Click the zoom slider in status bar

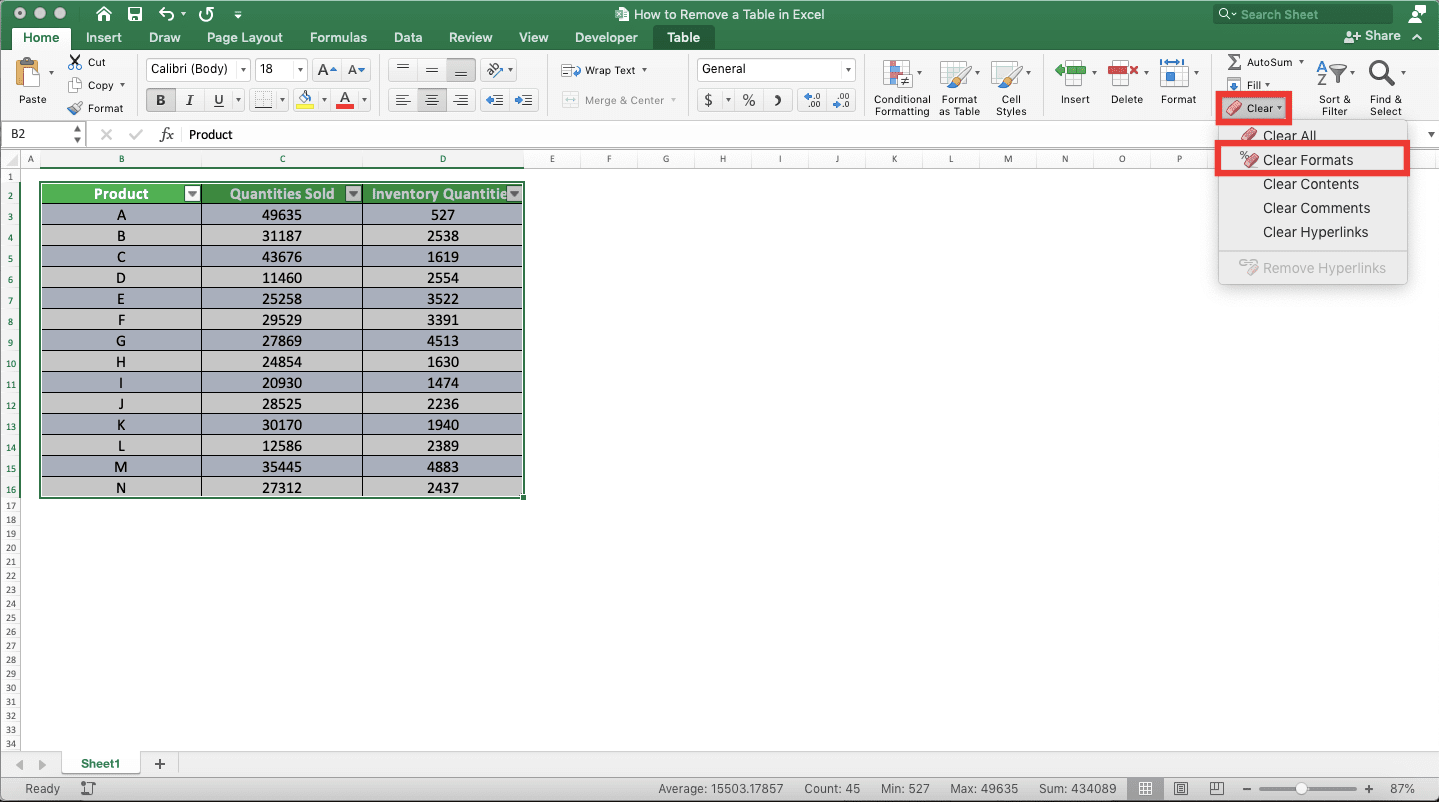point(1301,789)
